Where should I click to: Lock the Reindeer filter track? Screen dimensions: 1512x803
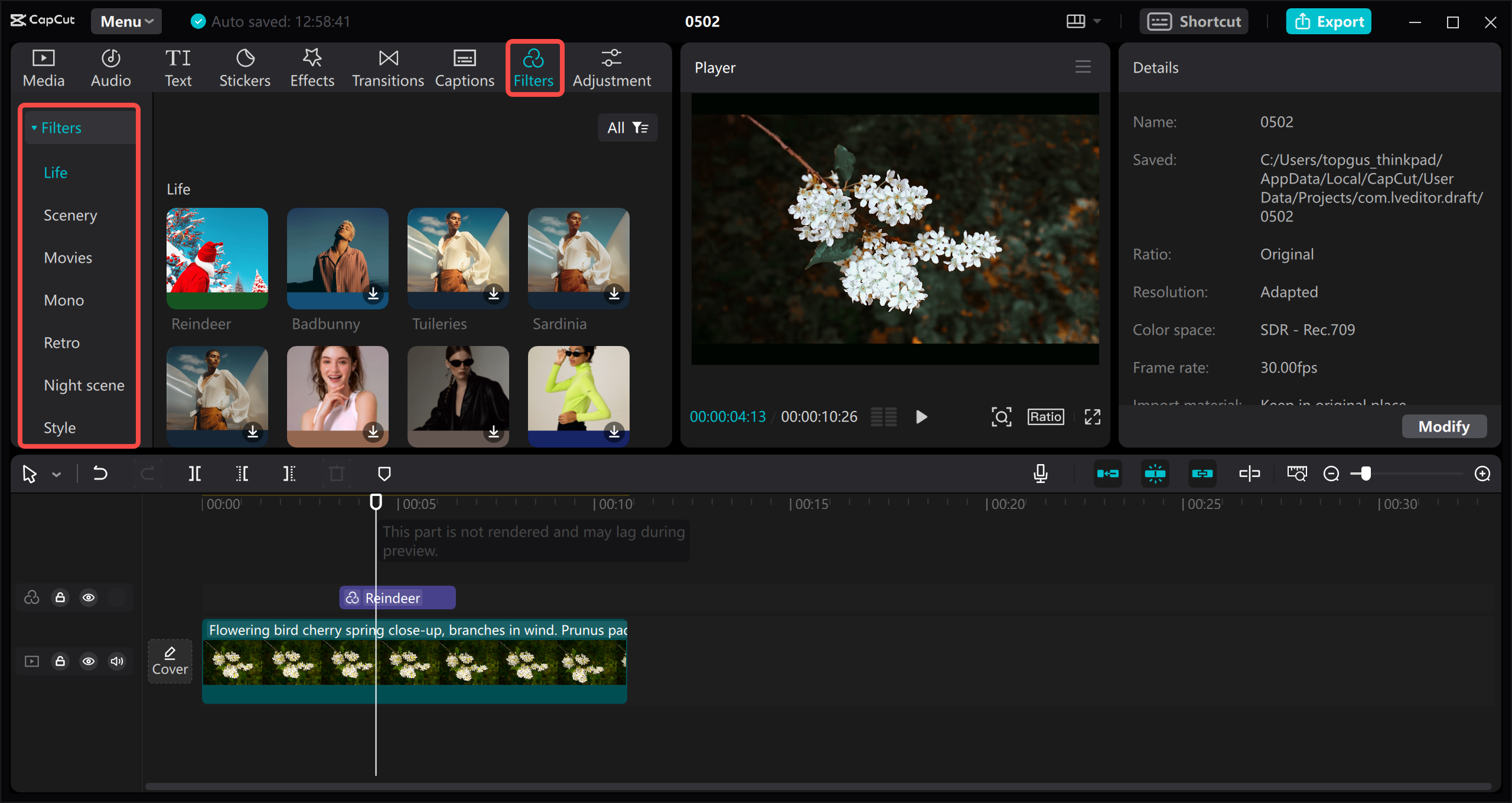[60, 597]
